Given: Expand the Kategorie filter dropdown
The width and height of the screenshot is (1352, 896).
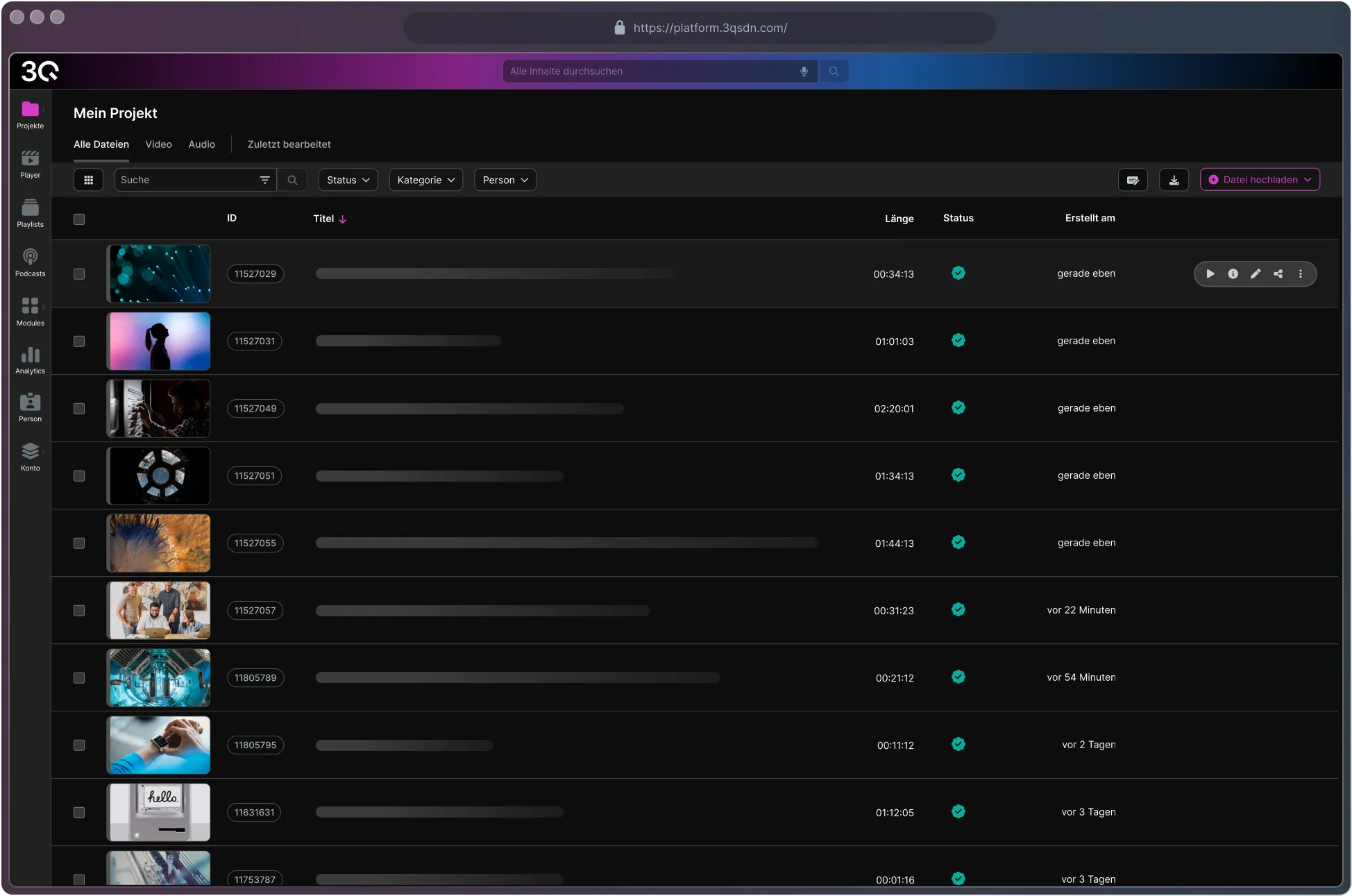Looking at the screenshot, I should (x=425, y=180).
